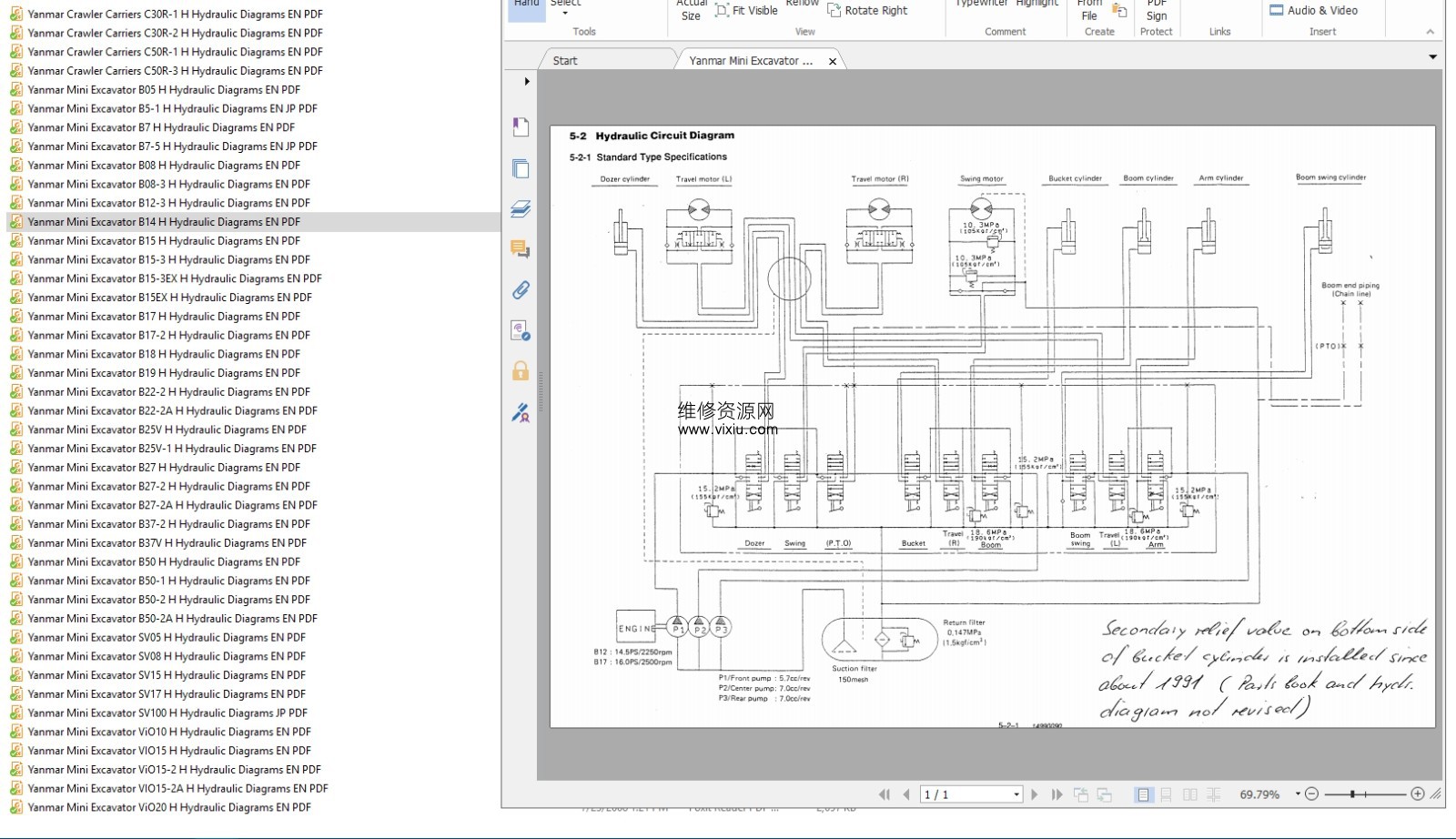Open the pen-and-ribbon signature panel

point(521,413)
